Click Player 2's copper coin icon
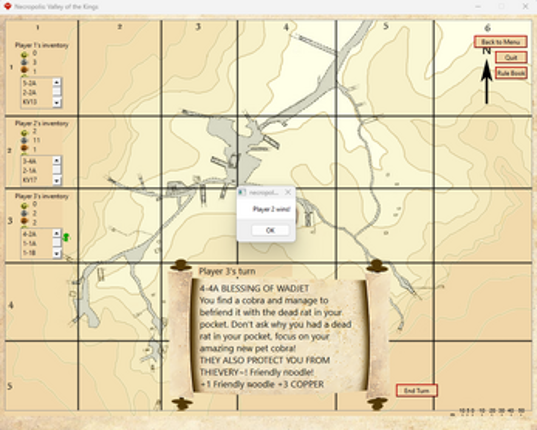The image size is (537, 430). point(24,149)
